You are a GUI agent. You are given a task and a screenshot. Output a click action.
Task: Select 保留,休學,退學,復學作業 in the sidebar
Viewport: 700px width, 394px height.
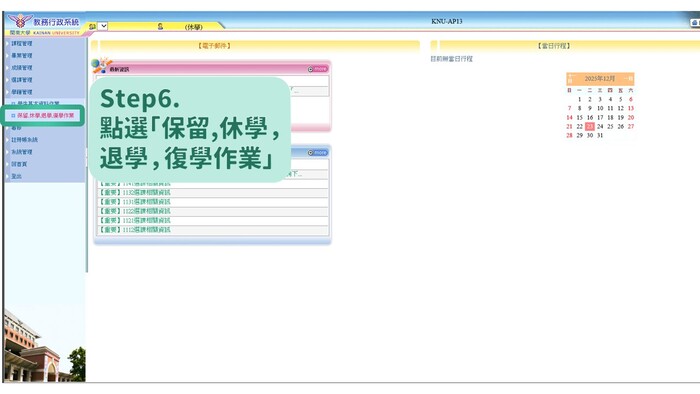(x=45, y=116)
